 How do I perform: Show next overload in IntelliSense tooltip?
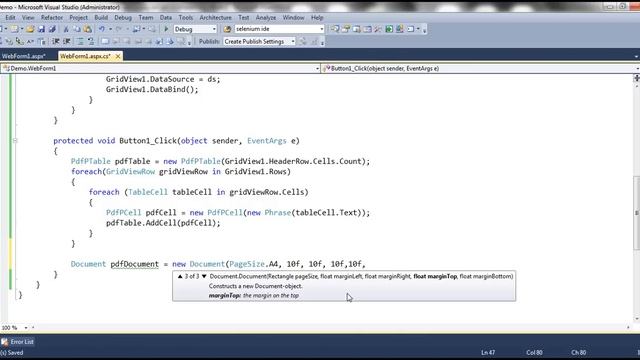coord(204,276)
